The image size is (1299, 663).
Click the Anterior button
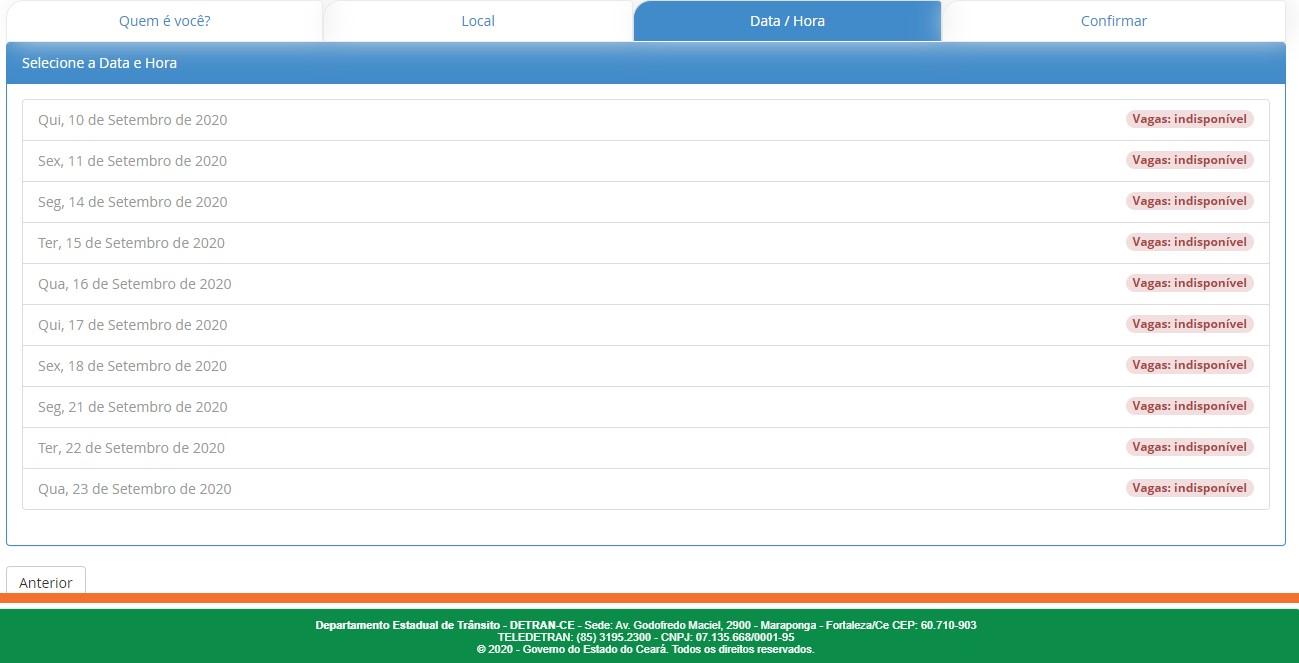[x=46, y=582]
